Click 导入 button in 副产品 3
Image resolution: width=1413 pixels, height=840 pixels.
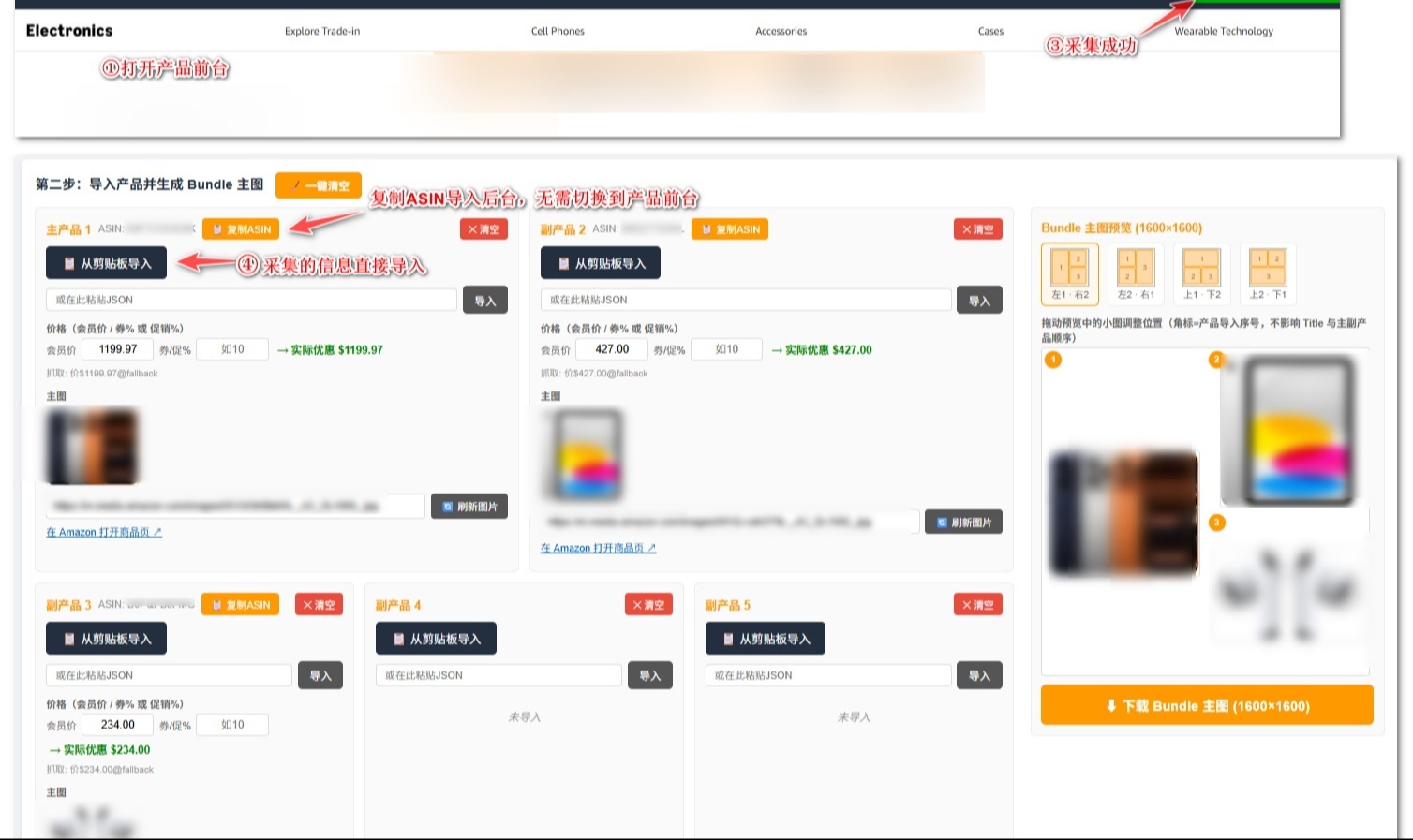320,676
